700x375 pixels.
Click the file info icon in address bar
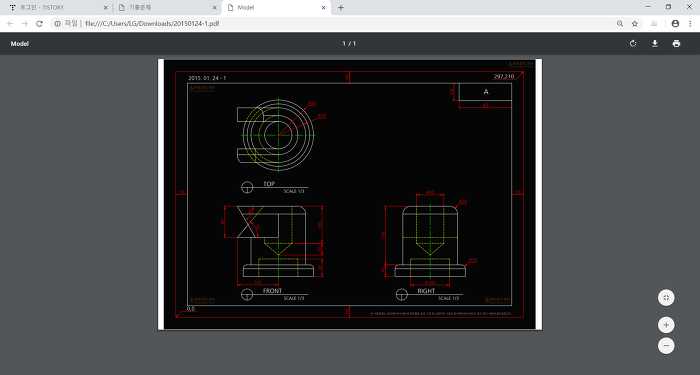click(58, 24)
